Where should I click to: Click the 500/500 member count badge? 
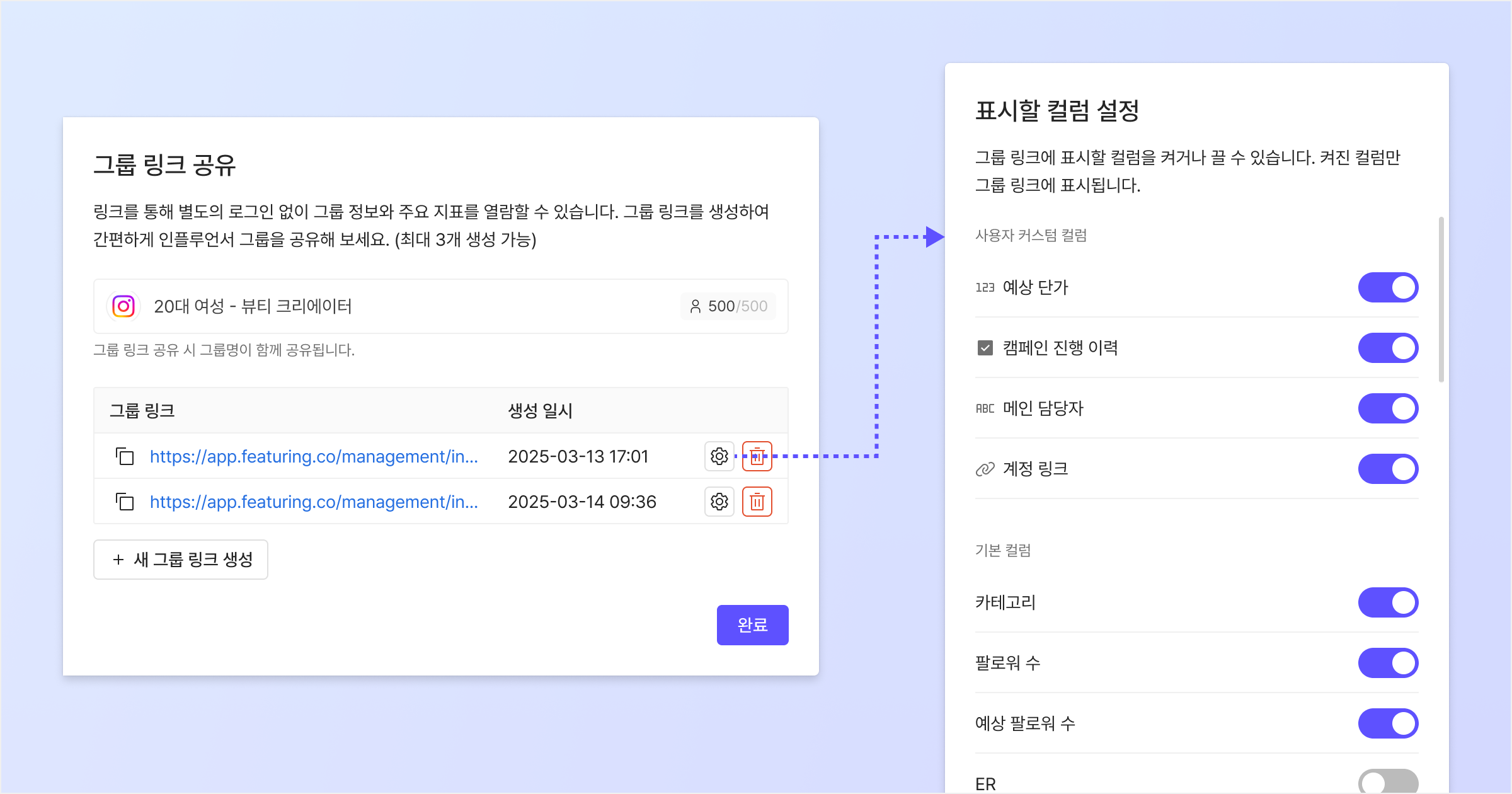[x=728, y=306]
